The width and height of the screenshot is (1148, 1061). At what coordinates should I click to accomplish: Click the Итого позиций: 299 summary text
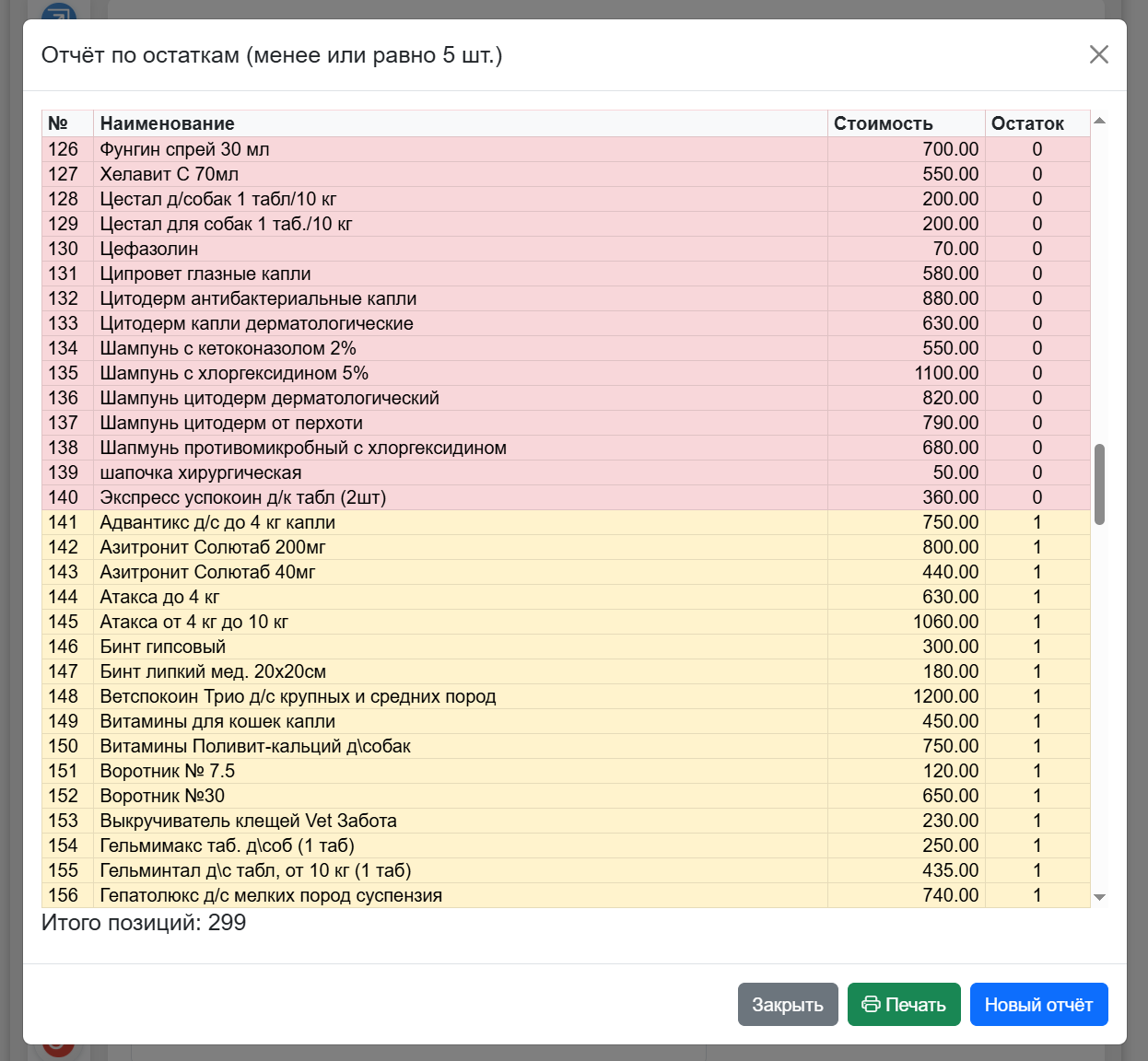pyautogui.click(x=144, y=923)
